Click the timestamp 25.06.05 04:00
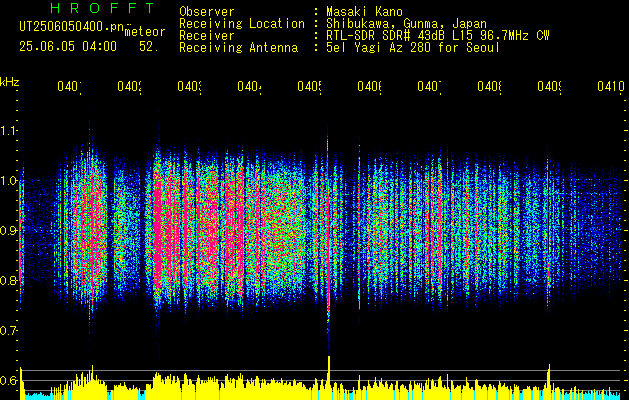 point(68,47)
